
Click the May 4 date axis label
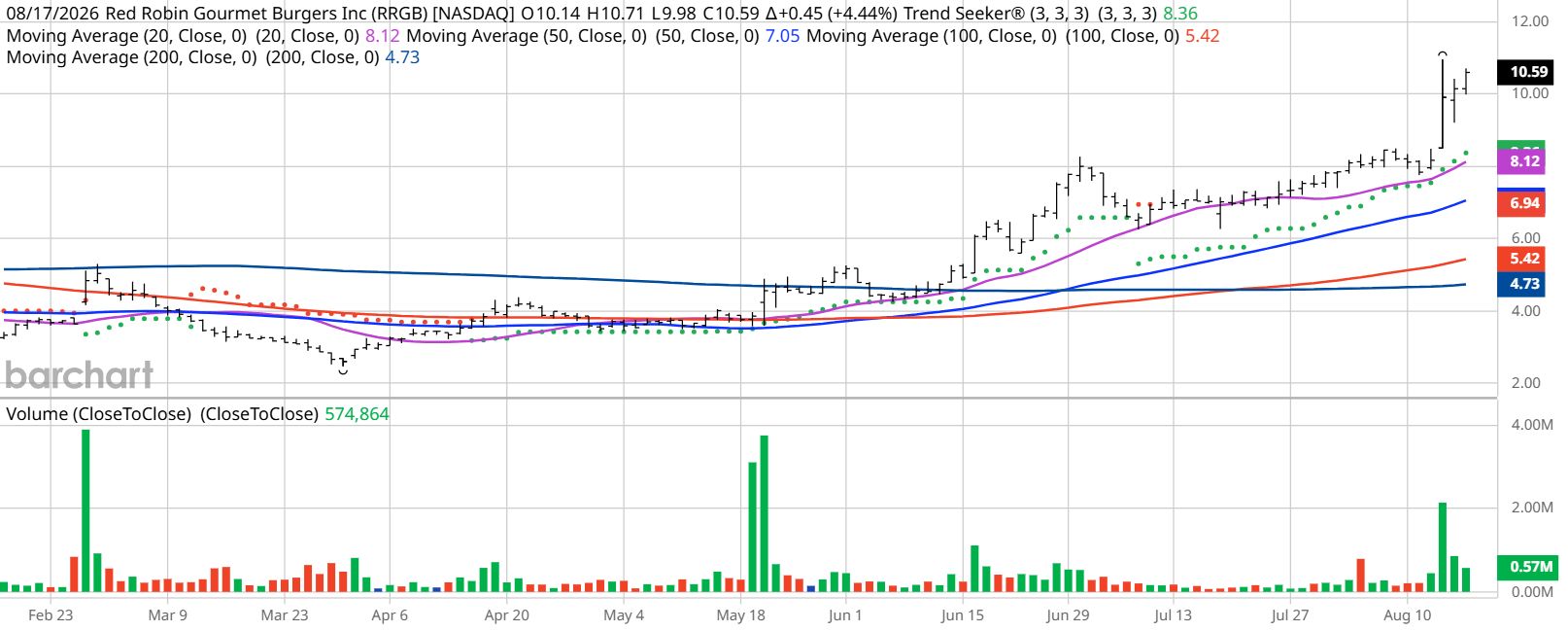[x=624, y=615]
